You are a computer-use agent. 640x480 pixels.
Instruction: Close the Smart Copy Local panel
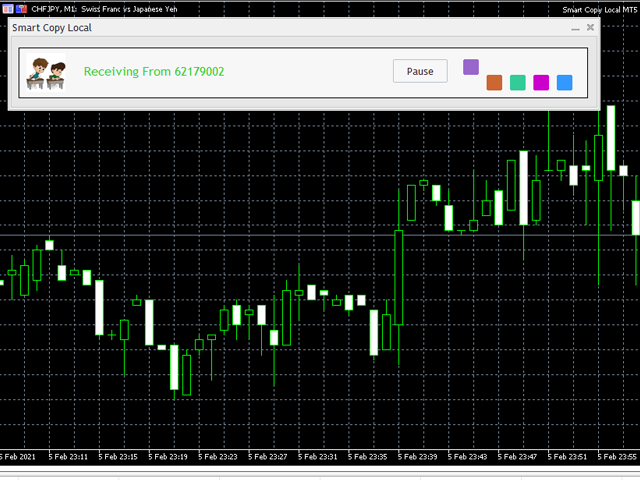[590, 27]
